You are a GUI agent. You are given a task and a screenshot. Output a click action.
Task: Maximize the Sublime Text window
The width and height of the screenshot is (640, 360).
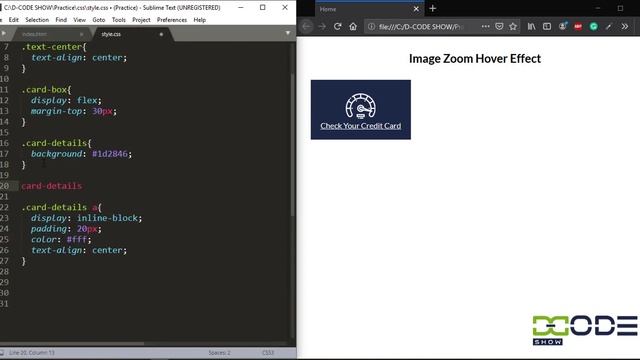tap(262, 7)
